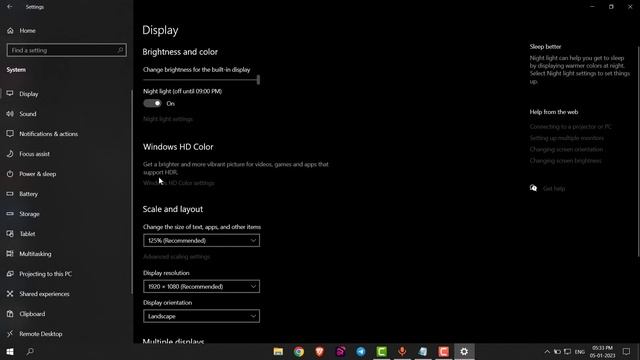Click the sidebar vertical scrollbar
This screenshot has height=360, width=640.
tap(131, 191)
